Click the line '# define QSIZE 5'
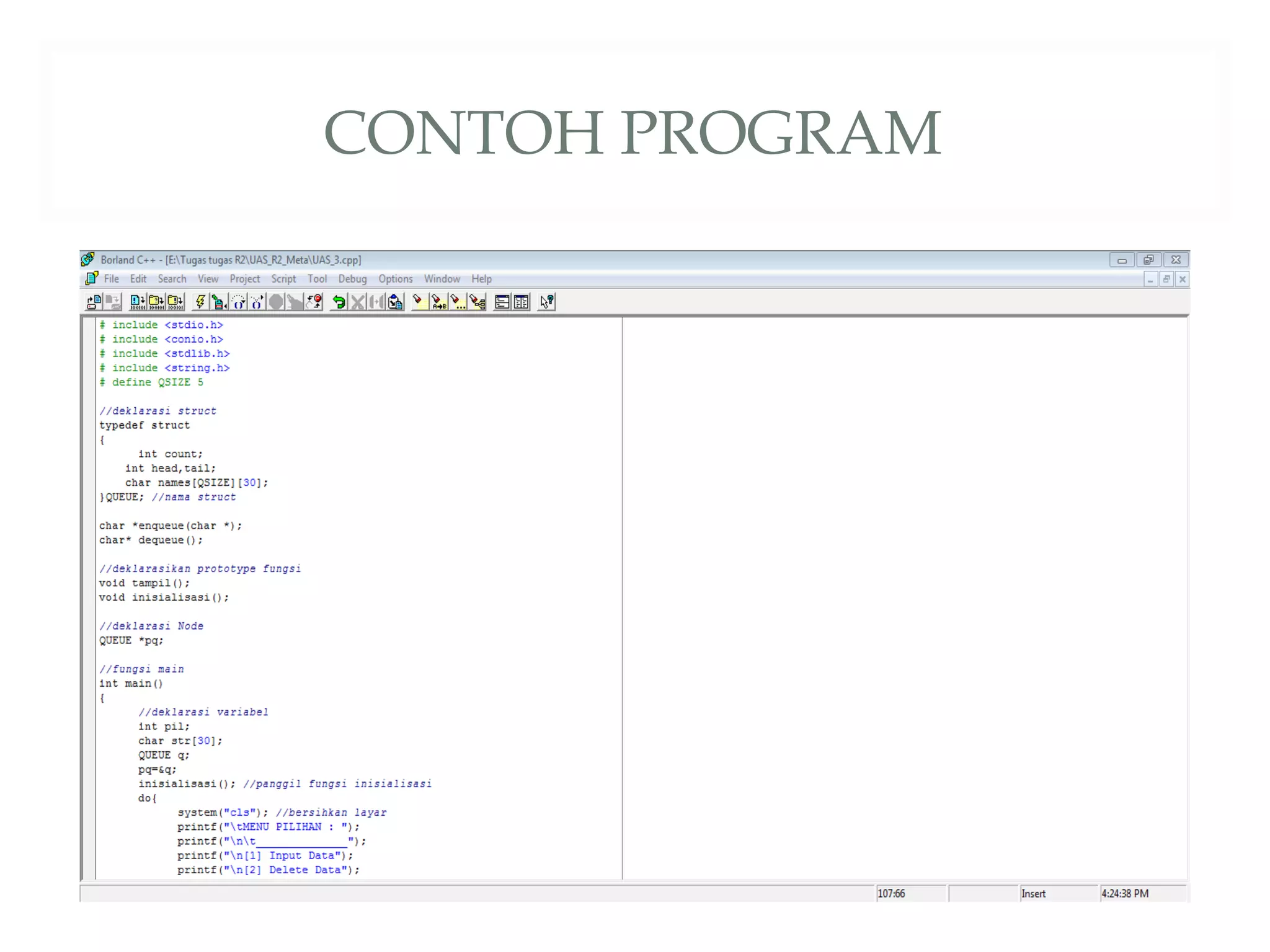This screenshot has width=1270, height=952. [x=151, y=382]
